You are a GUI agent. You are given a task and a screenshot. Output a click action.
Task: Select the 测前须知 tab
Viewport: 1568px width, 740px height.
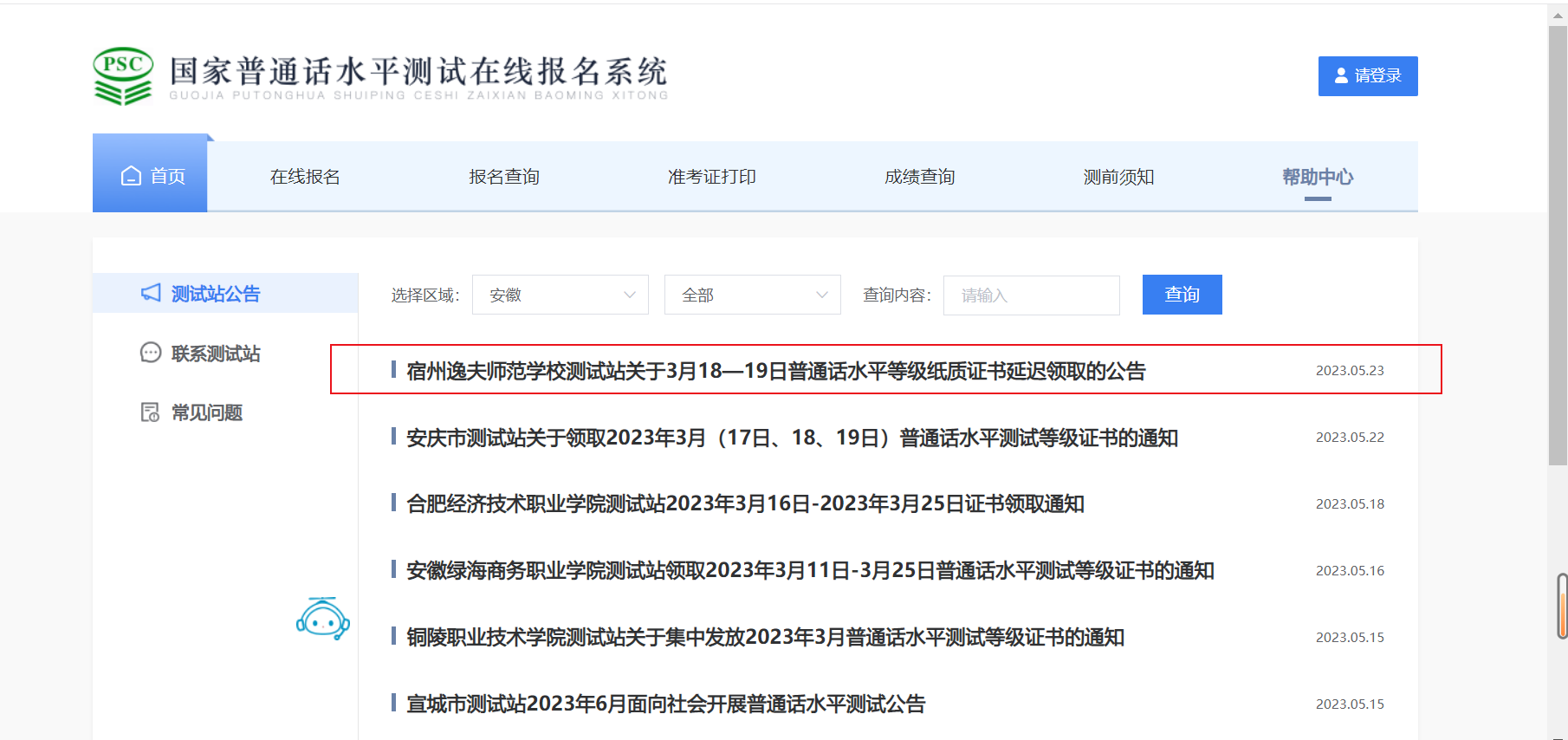pyautogui.click(x=1118, y=177)
